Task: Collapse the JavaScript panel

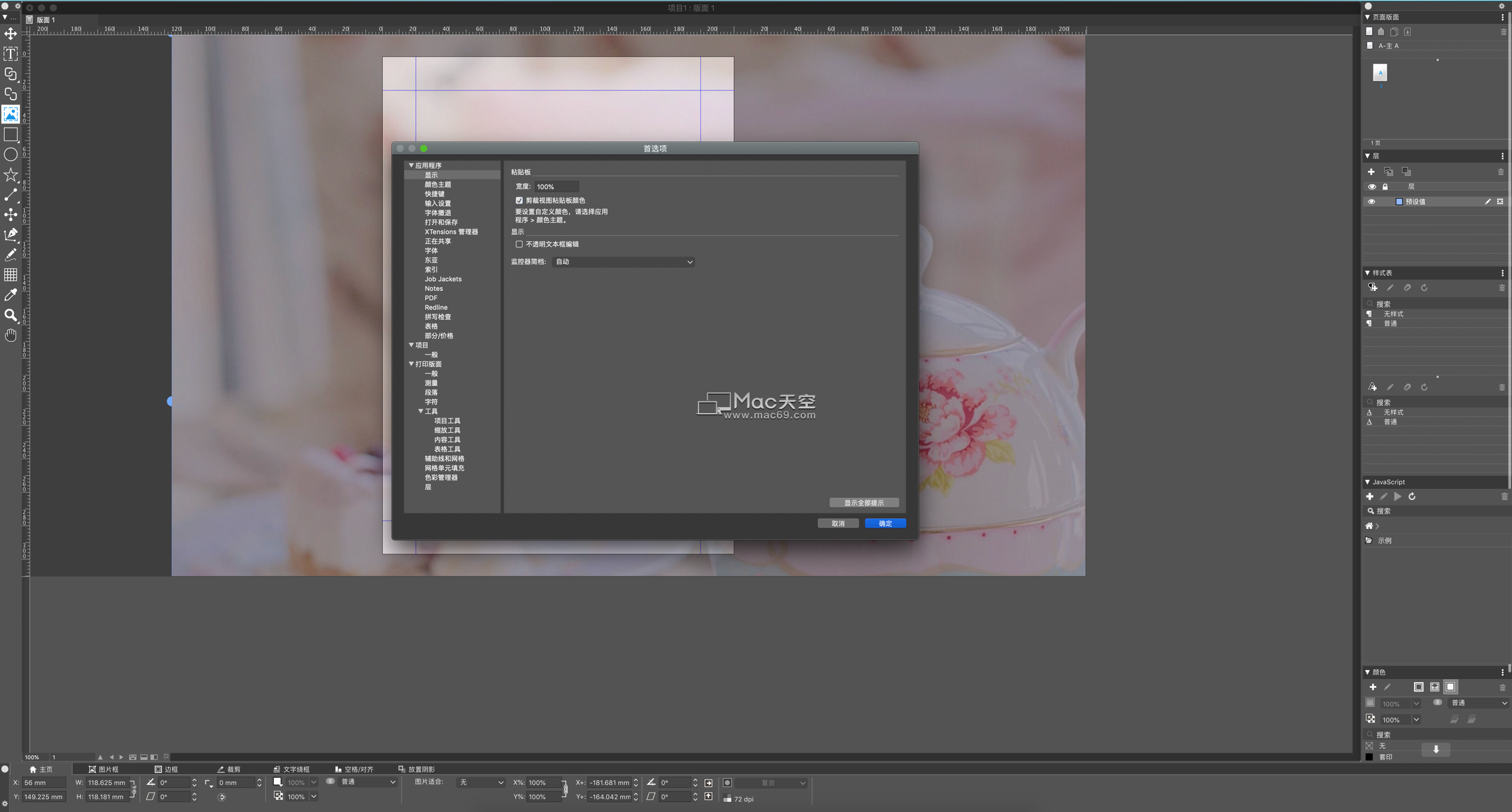Action: click(x=1368, y=482)
